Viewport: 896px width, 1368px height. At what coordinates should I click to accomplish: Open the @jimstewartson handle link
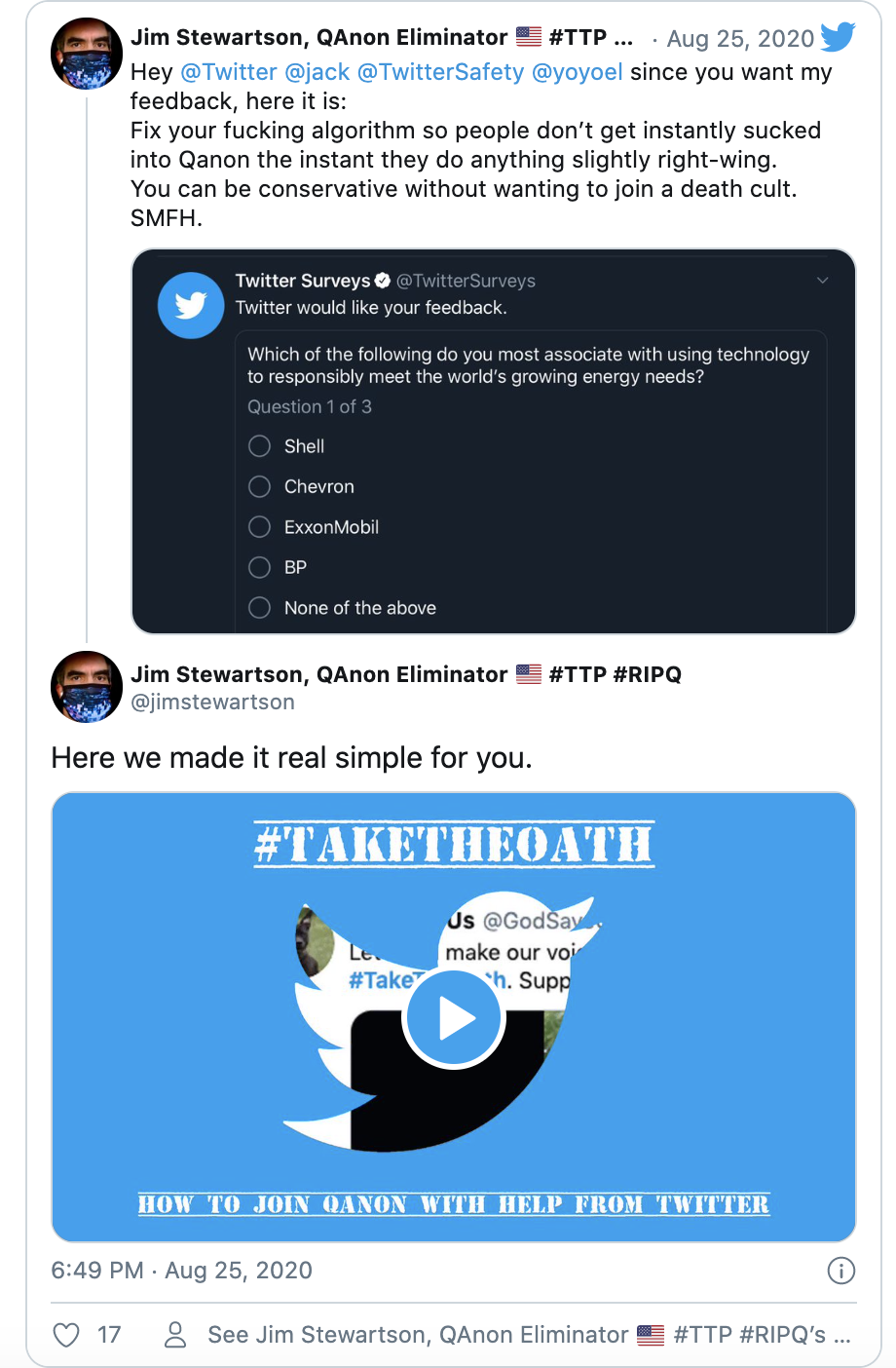(212, 702)
